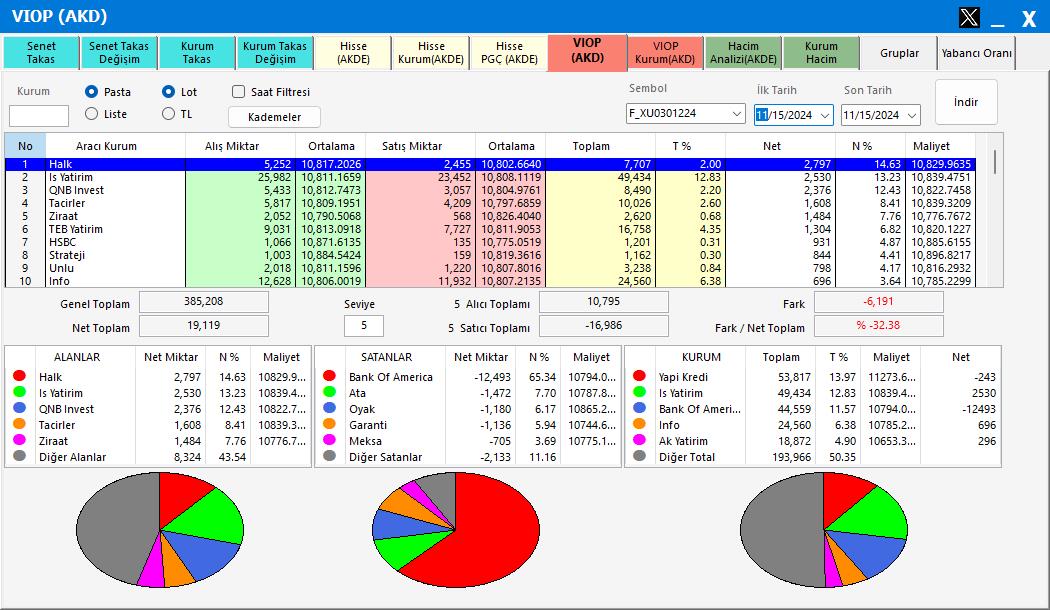Click the Kademeler button

[274, 117]
